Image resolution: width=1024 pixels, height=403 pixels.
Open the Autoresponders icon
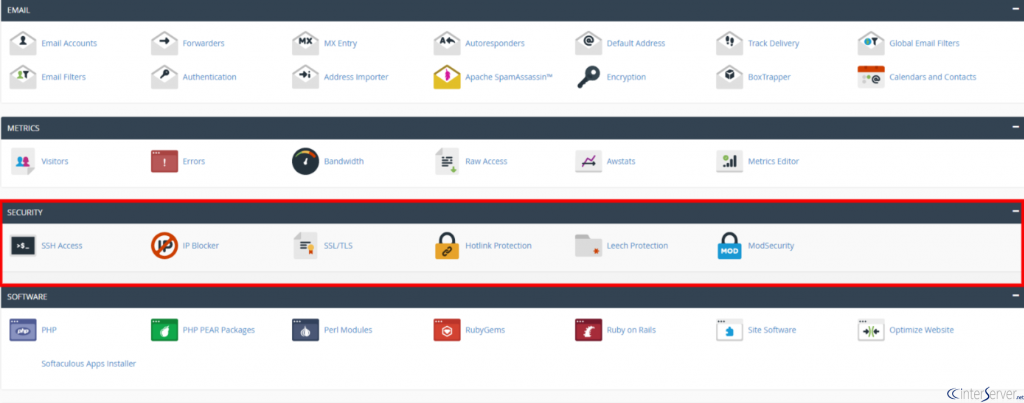click(x=447, y=43)
